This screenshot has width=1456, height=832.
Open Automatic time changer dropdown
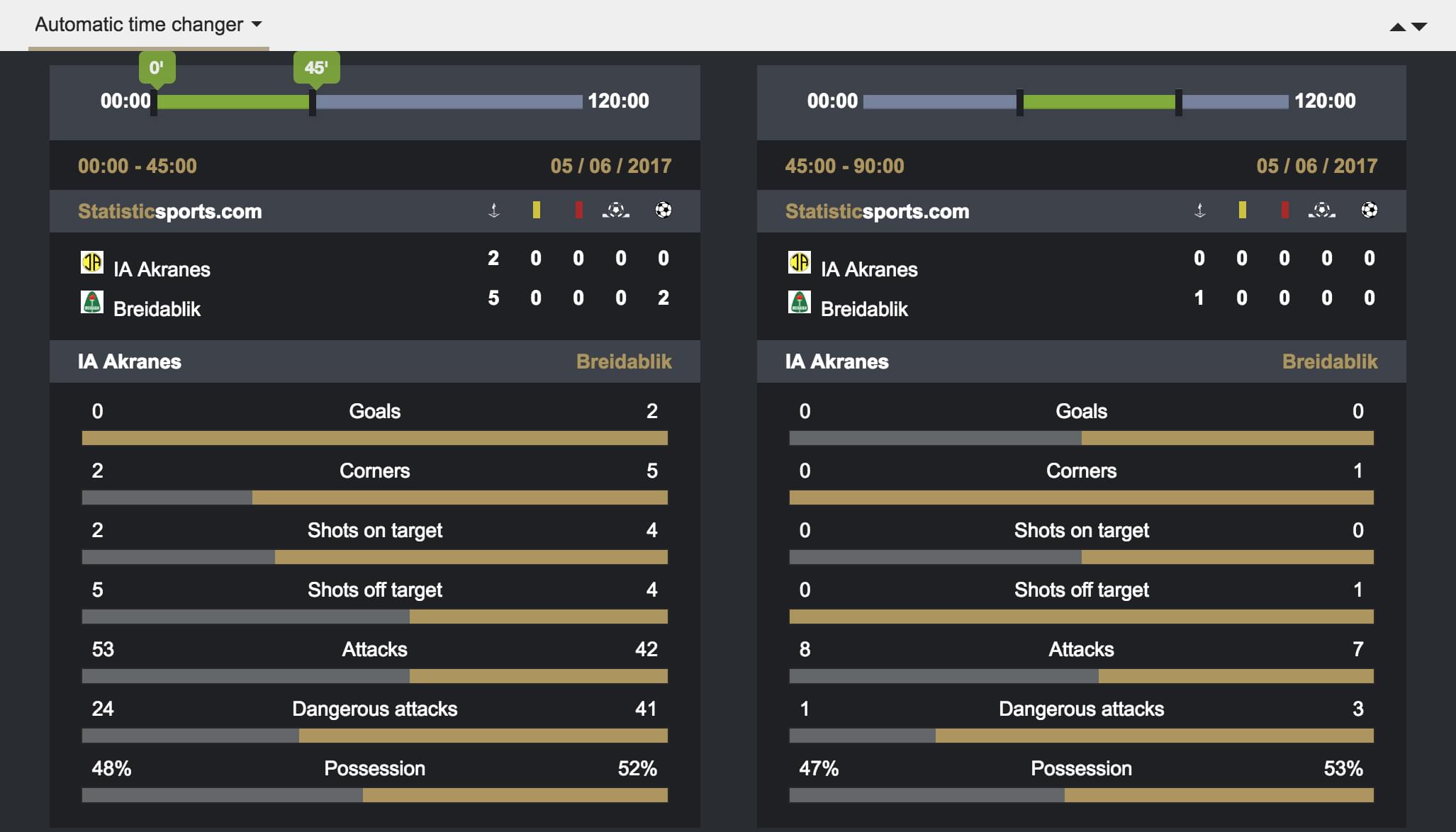[149, 25]
